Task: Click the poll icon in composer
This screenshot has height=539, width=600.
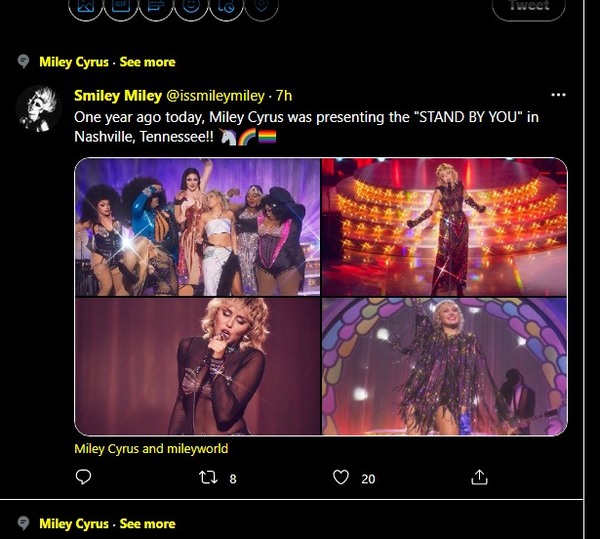Action: pyautogui.click(x=156, y=6)
